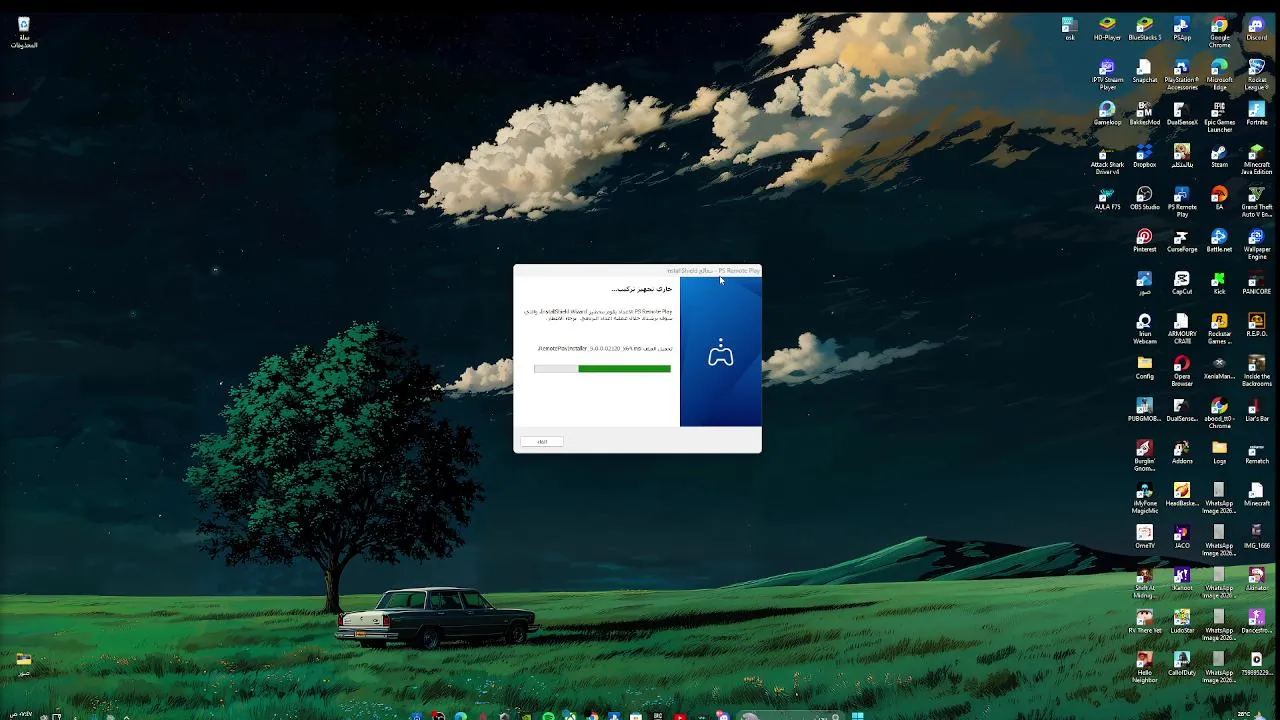
Task: Open IPTV Stream Player shortcut
Action: 1107,75
